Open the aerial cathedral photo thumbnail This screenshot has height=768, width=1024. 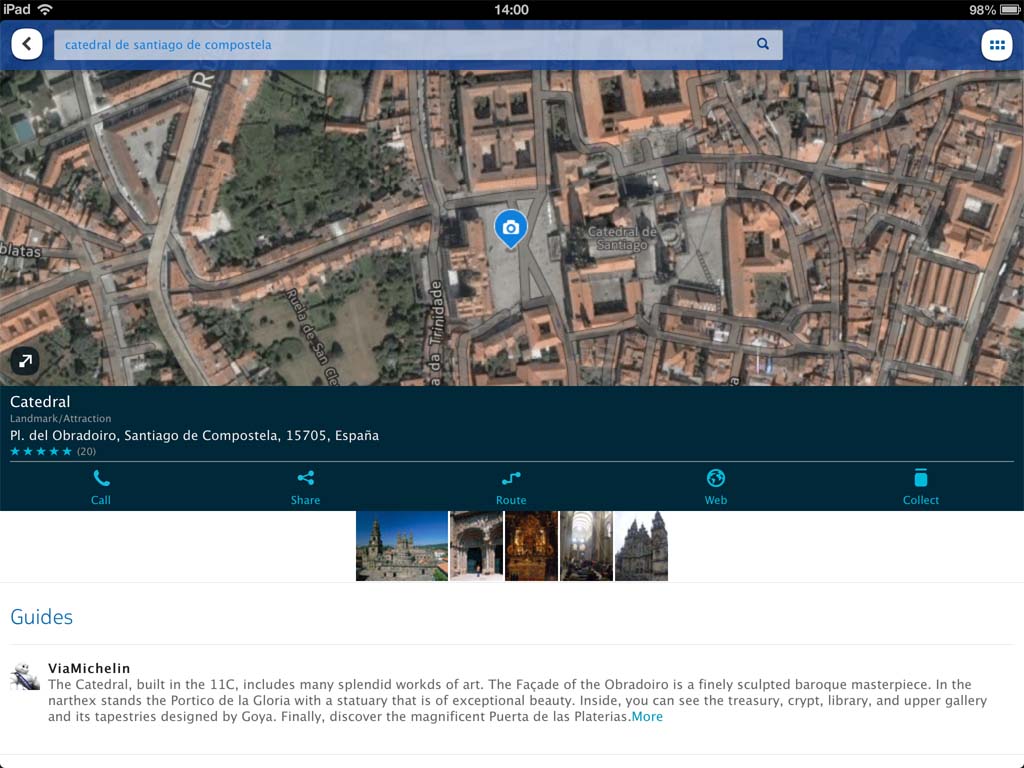pyautogui.click(x=402, y=546)
